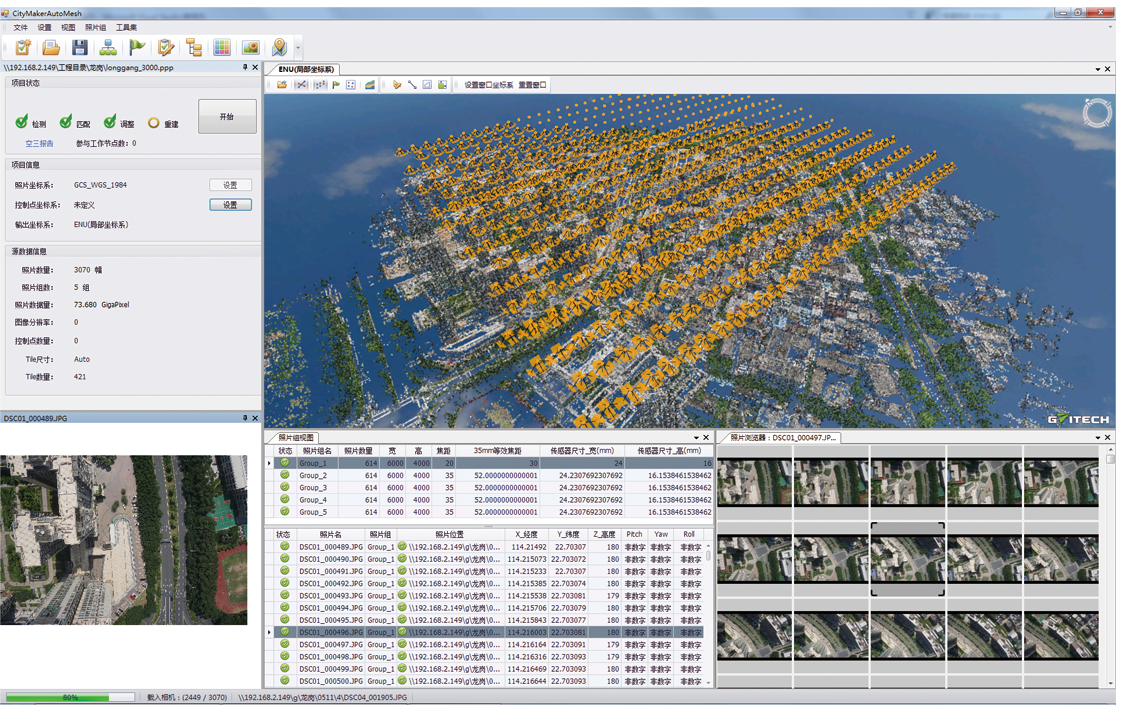Image resolution: width=1121 pixels, height=705 pixels.
Task: Open the 设置 menu
Action: click(x=44, y=27)
